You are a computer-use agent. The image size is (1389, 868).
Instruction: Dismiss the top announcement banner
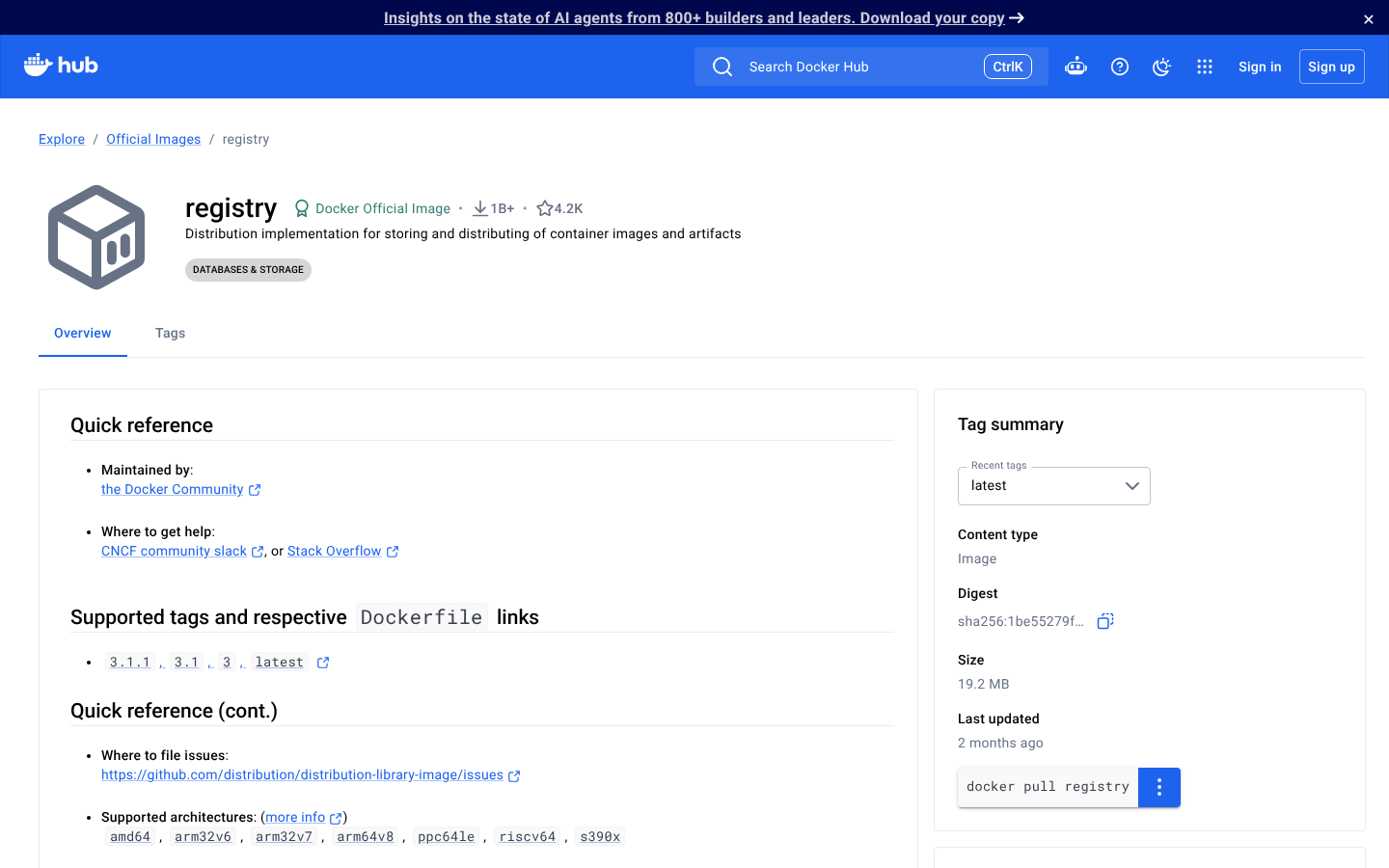pyautogui.click(x=1368, y=19)
